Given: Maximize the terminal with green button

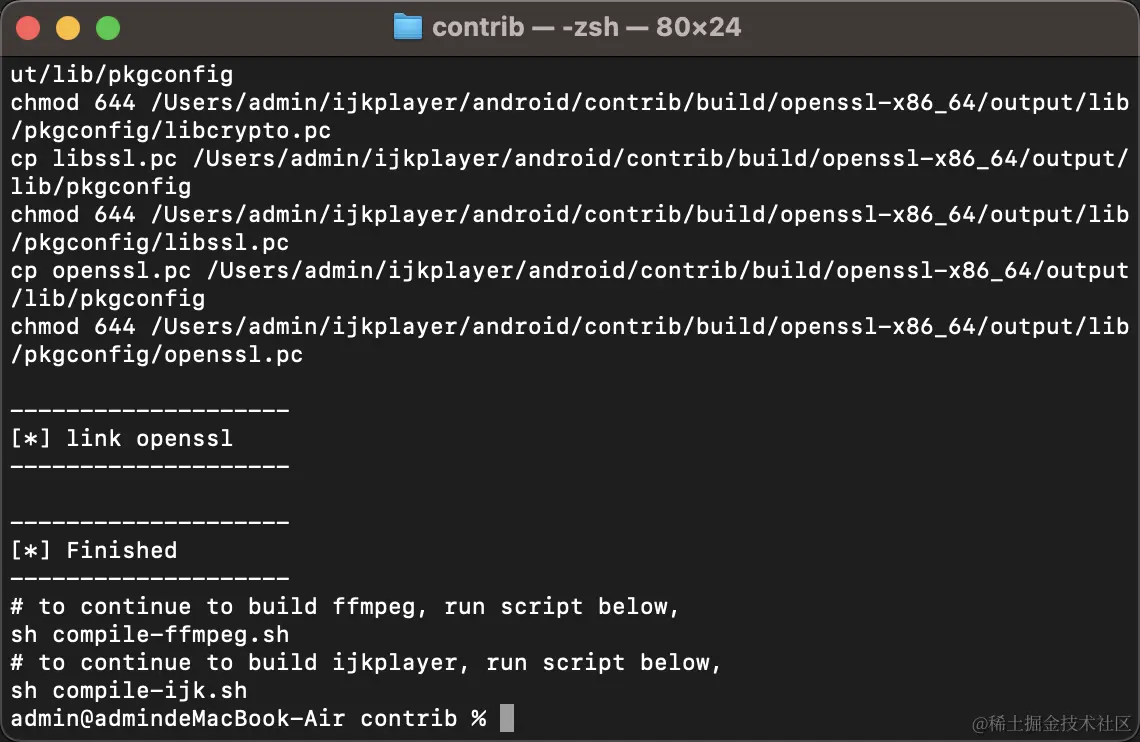Looking at the screenshot, I should point(108,28).
